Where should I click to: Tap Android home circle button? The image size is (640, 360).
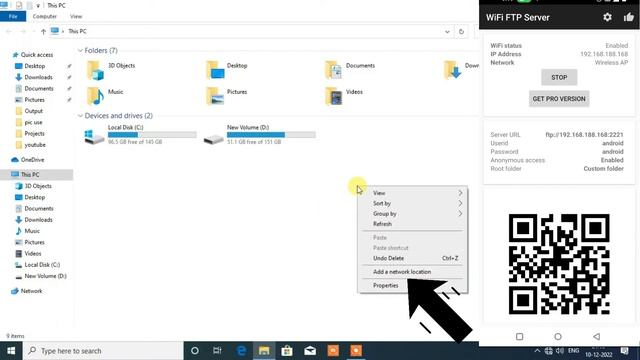click(558, 337)
